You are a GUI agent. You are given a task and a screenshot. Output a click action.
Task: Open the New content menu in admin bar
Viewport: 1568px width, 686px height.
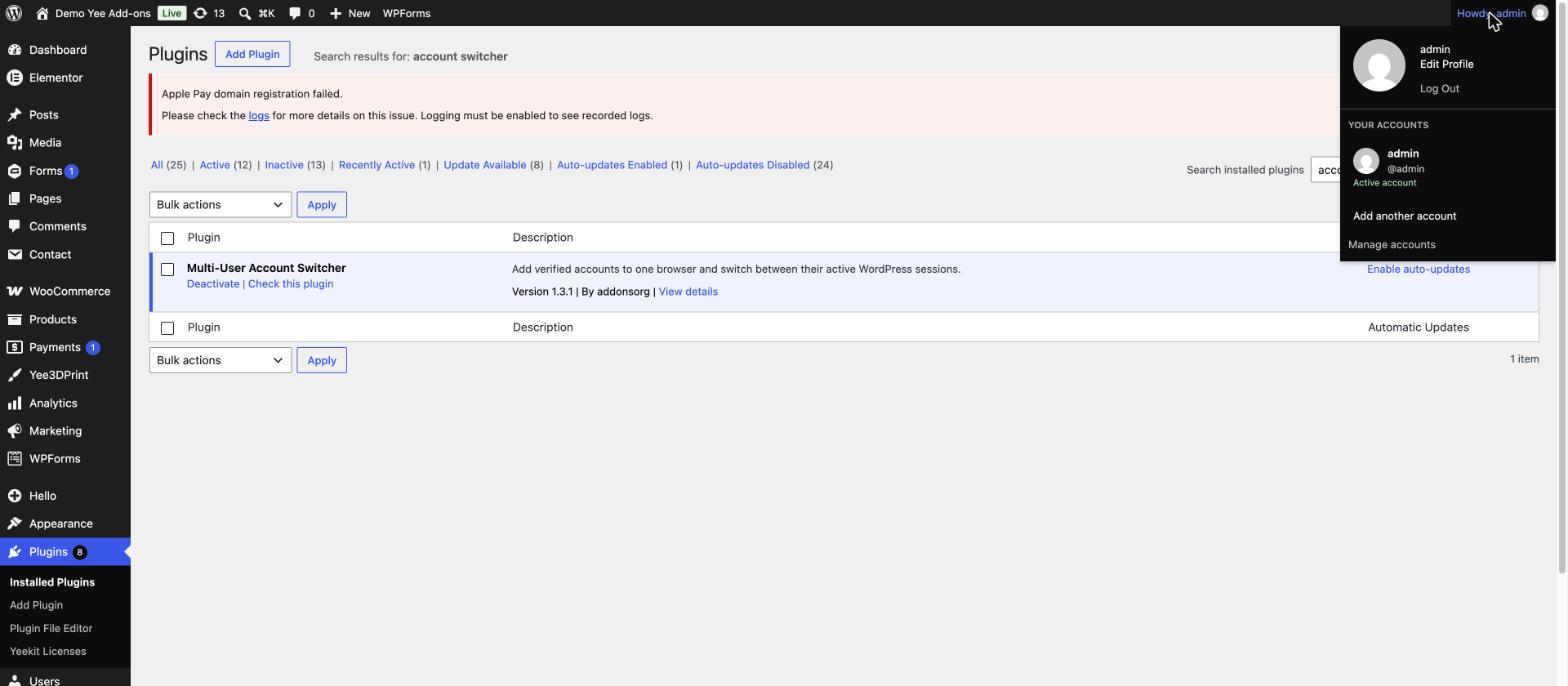(350, 13)
